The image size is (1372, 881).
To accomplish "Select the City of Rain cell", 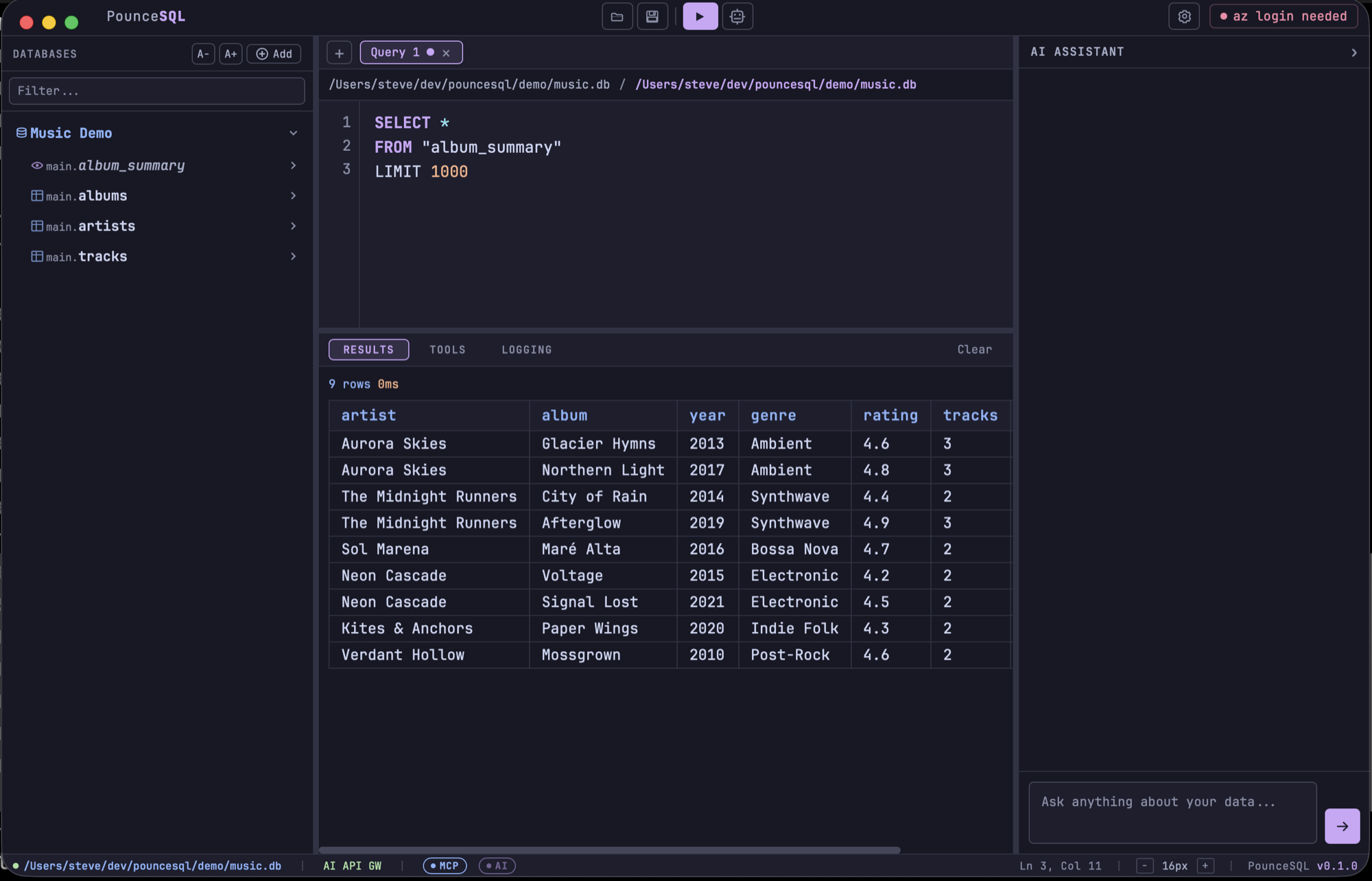I will click(603, 497).
